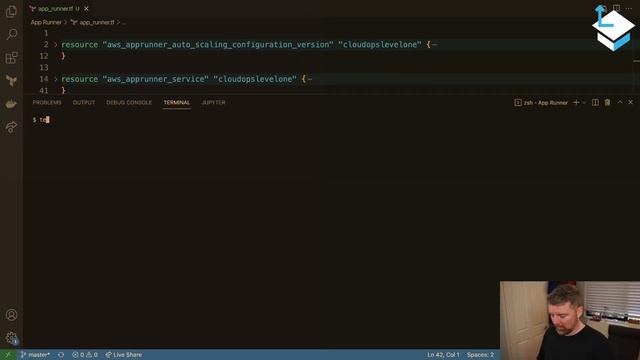Change indentation via Spaces: 2
The image size is (640, 360).
click(480, 355)
